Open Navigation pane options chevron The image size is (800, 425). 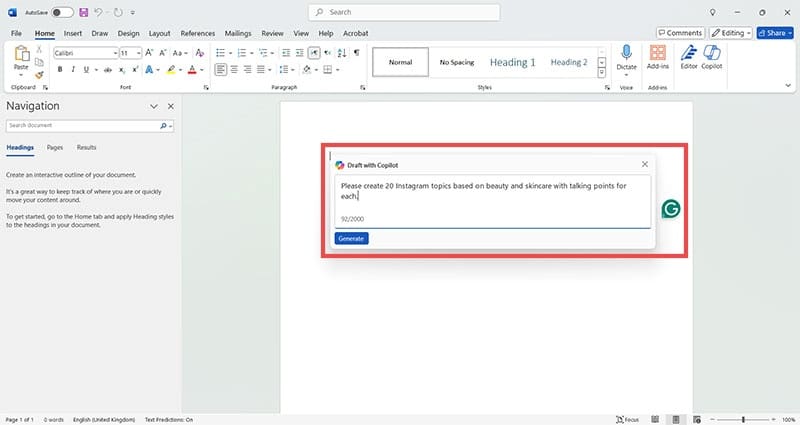[154, 106]
